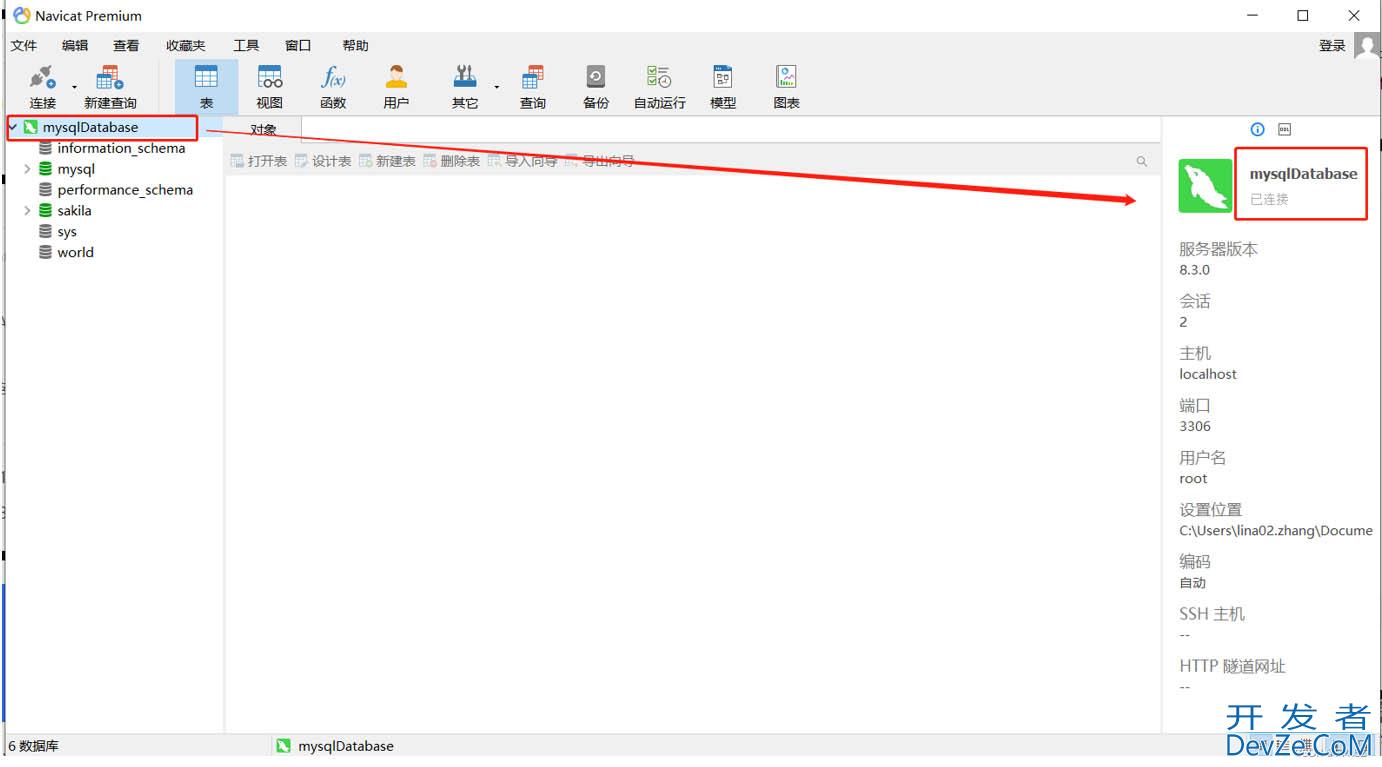The width and height of the screenshot is (1382, 767).
Task: Click the world database icon
Action: coord(45,253)
